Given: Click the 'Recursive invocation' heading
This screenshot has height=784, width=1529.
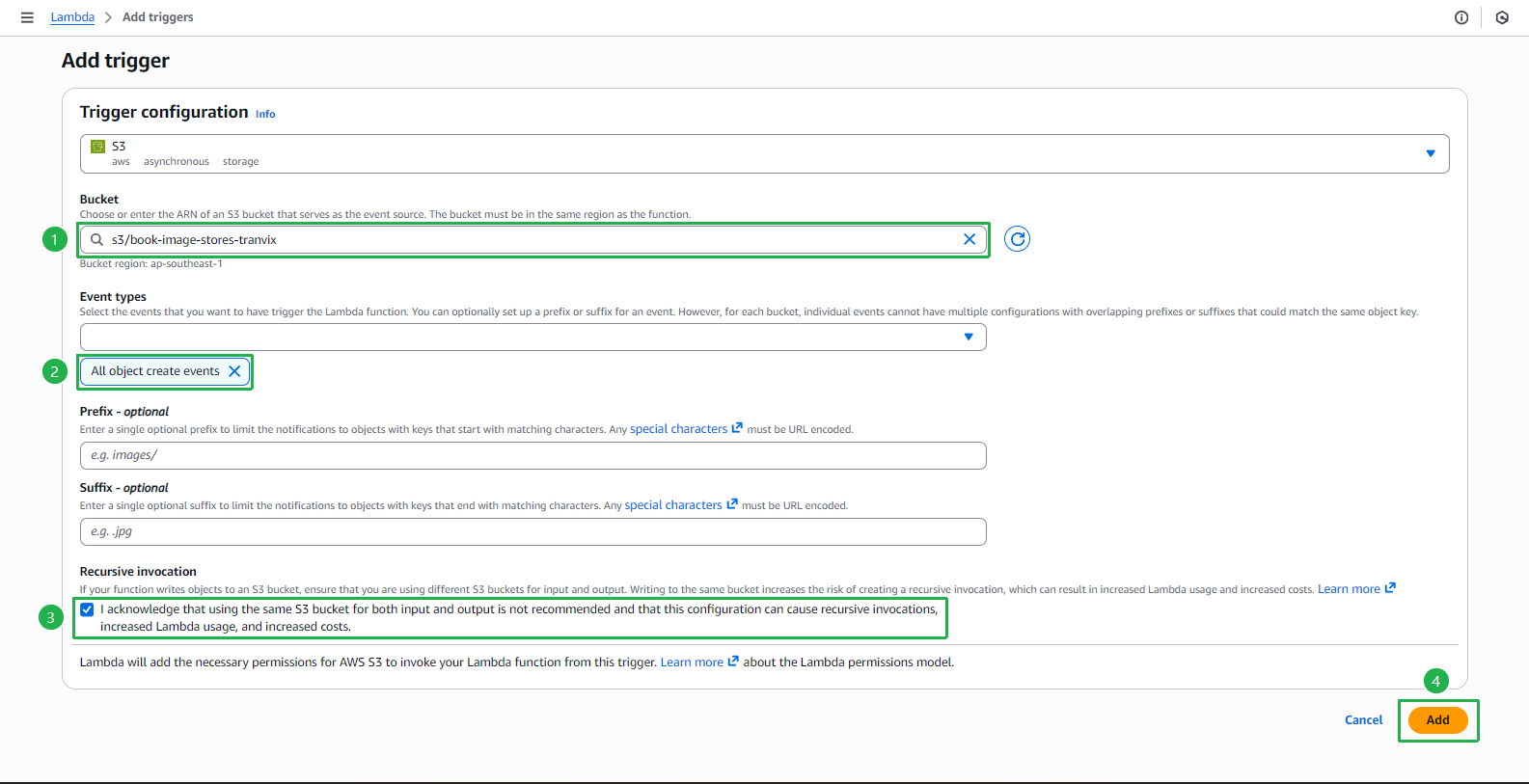Looking at the screenshot, I should [138, 572].
